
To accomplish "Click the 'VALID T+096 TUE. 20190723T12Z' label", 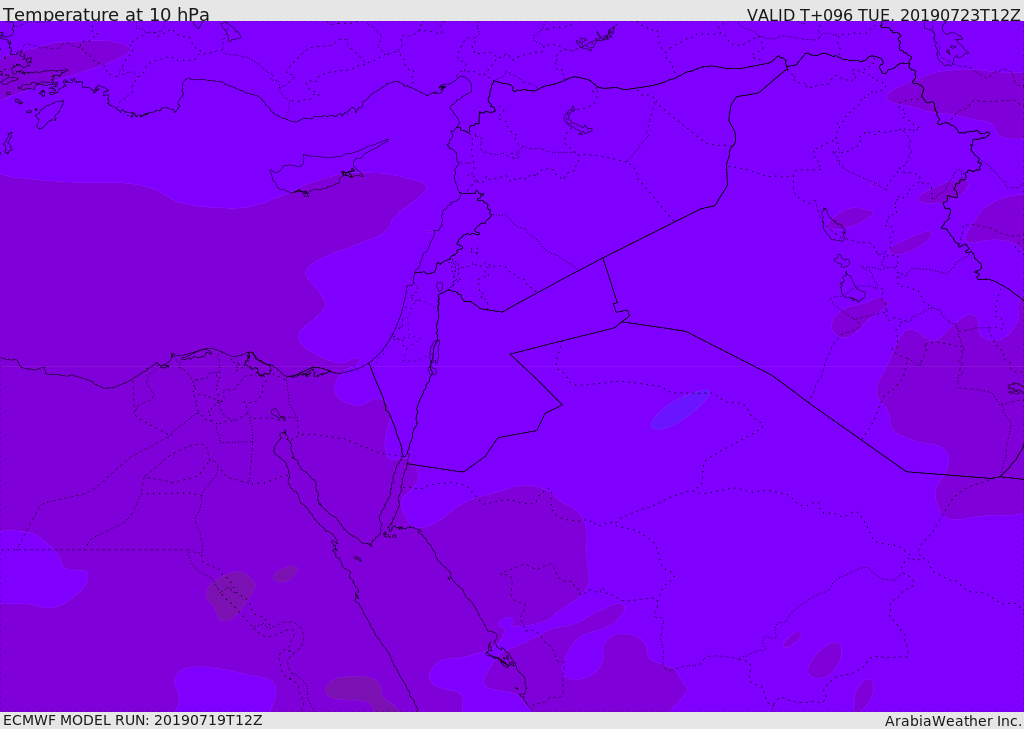I will coord(884,15).
